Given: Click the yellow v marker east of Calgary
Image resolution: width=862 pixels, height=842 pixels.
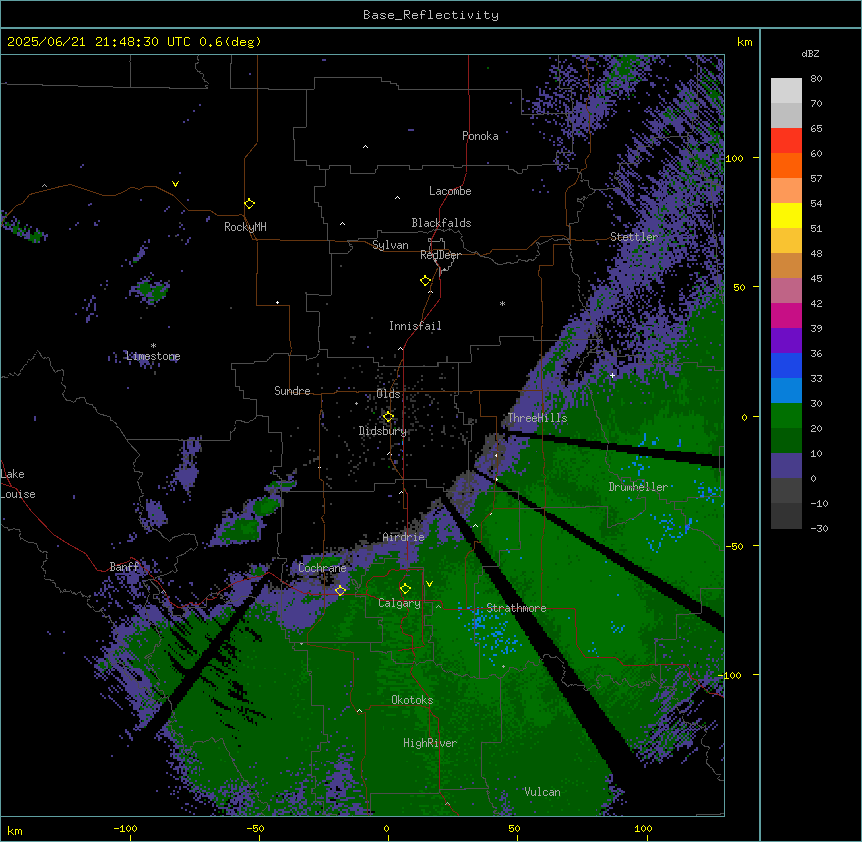Looking at the screenshot, I should tap(429, 584).
